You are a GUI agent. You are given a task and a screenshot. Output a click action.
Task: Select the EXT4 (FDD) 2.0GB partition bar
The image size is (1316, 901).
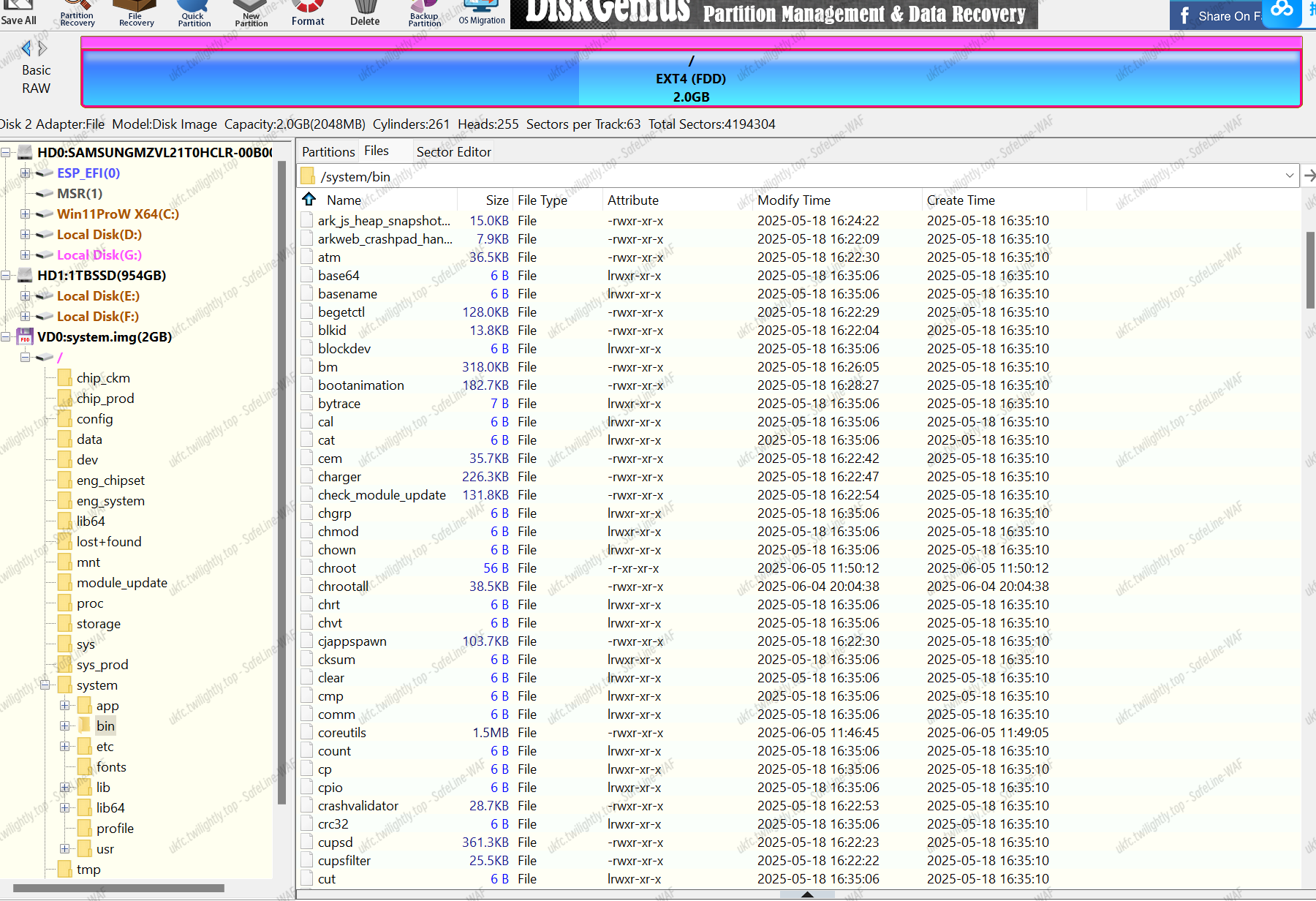pos(691,78)
